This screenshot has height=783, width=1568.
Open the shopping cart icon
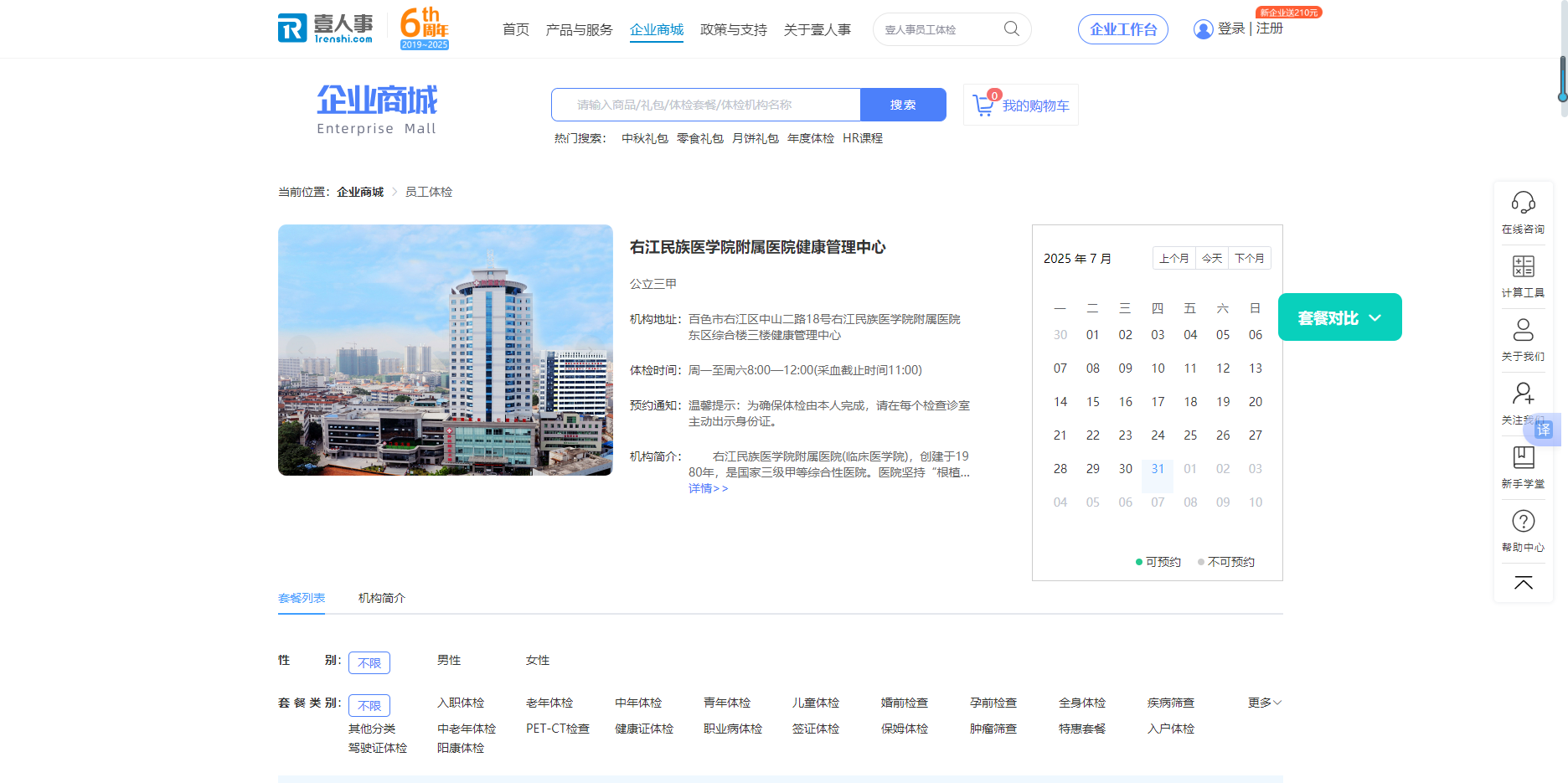983,106
